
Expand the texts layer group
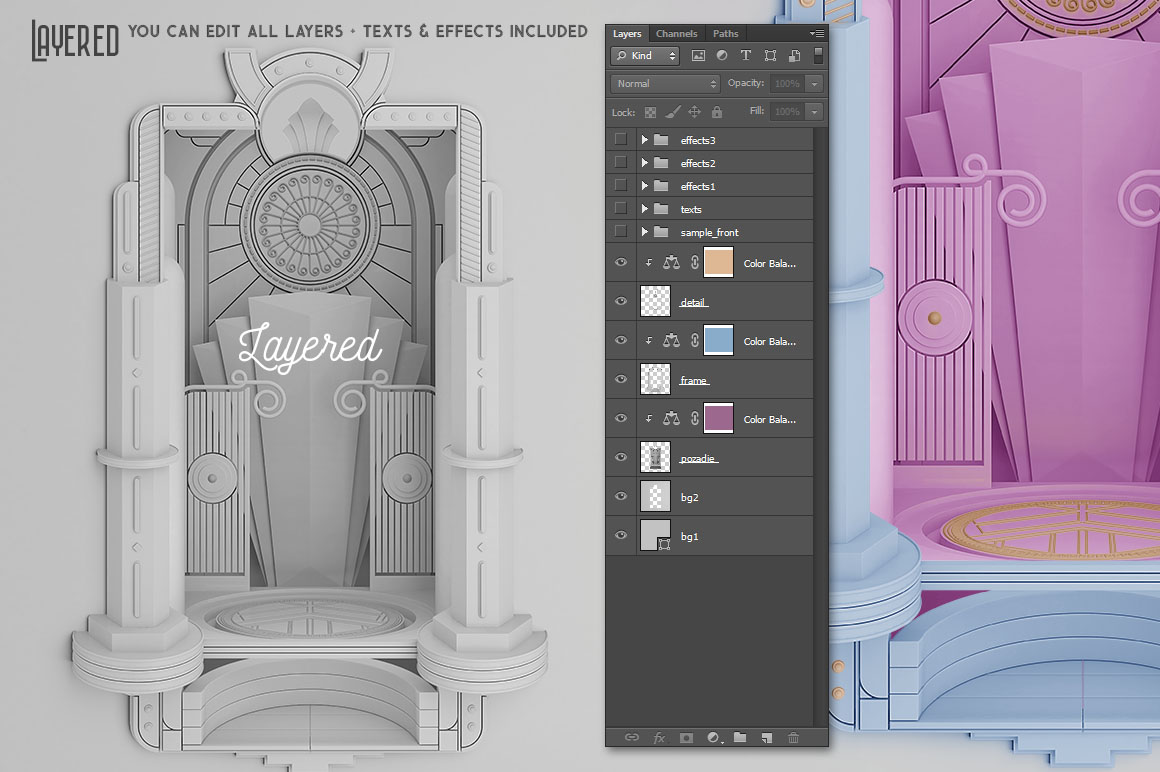(x=645, y=209)
